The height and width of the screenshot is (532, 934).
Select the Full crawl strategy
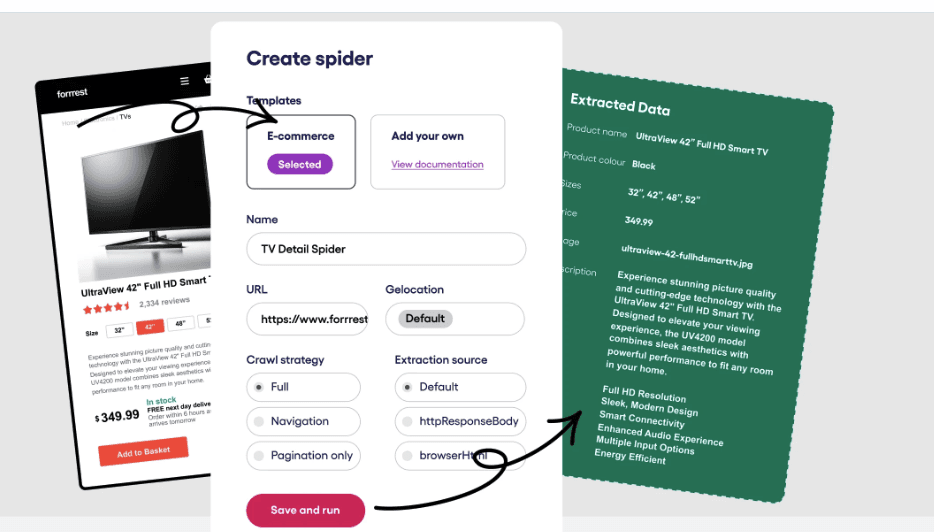[x=303, y=387]
